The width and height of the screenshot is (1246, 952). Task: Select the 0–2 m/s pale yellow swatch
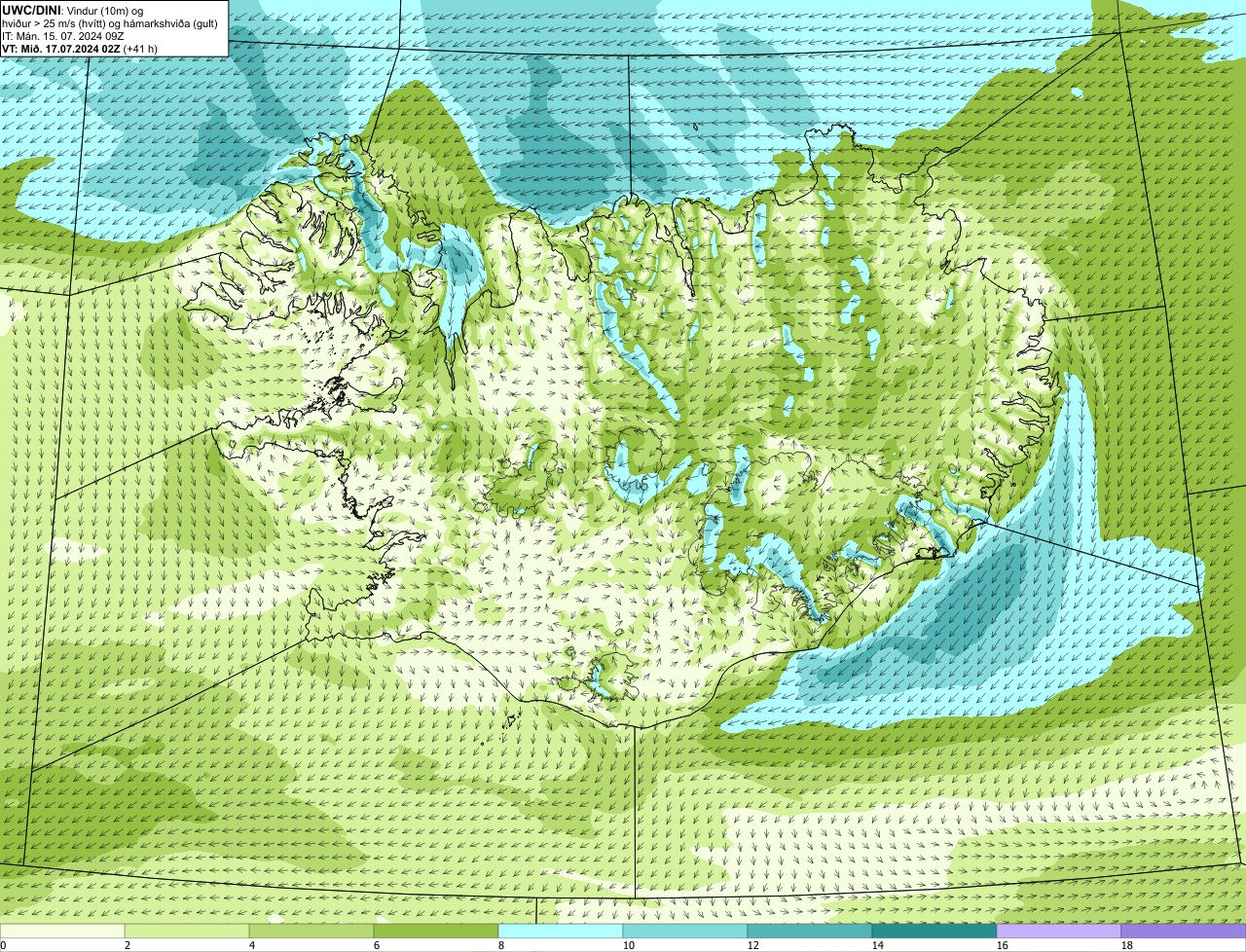coord(62,931)
